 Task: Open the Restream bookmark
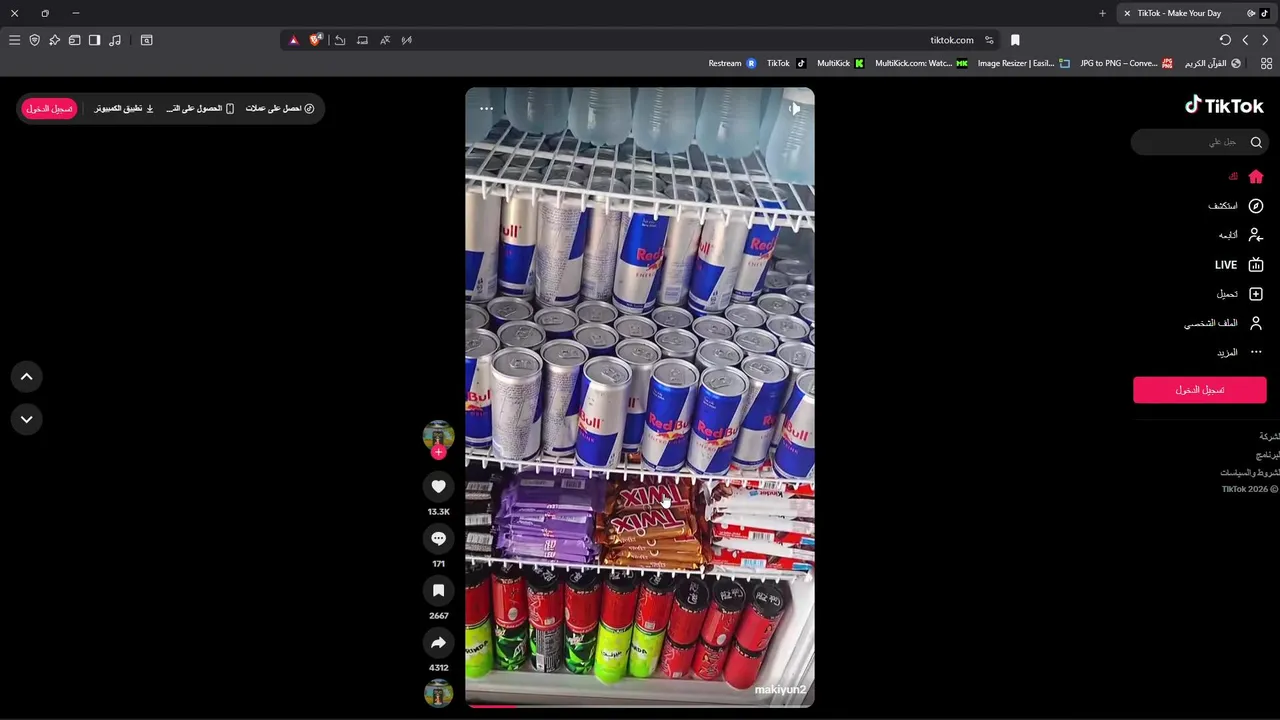(732, 63)
